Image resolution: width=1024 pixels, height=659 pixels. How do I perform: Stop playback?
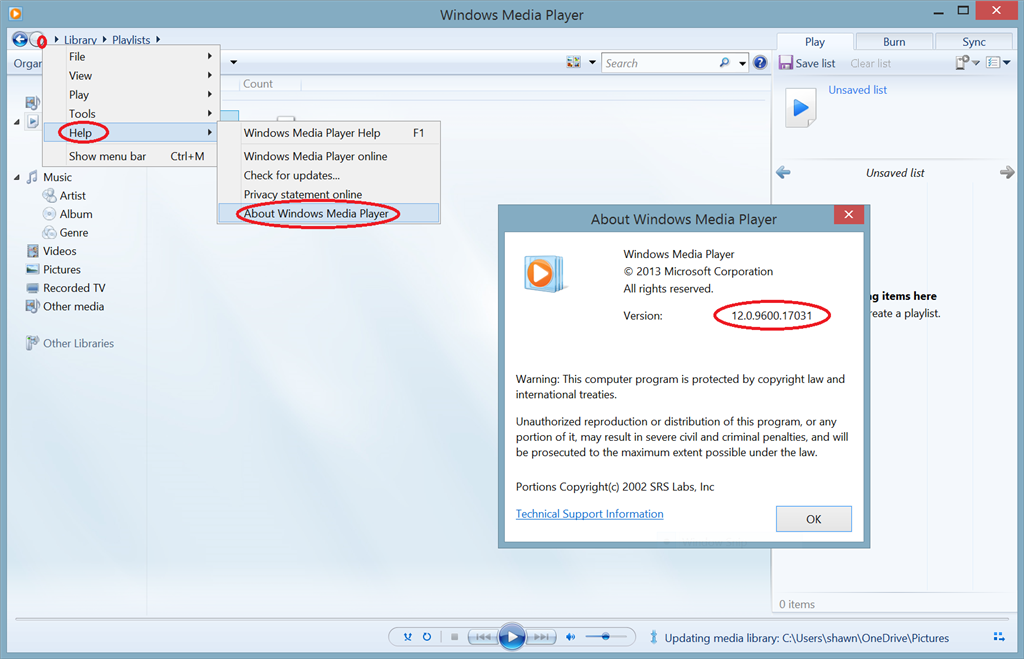point(455,637)
